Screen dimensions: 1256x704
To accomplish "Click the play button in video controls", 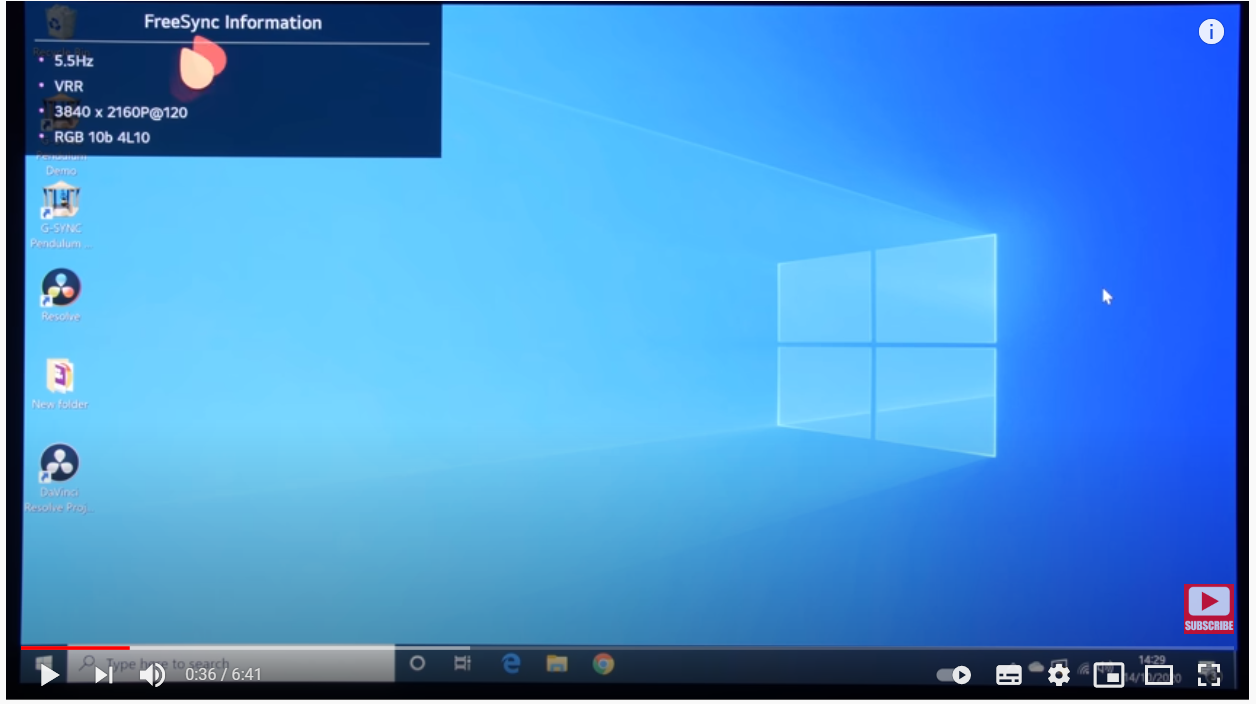I will tap(48, 675).
